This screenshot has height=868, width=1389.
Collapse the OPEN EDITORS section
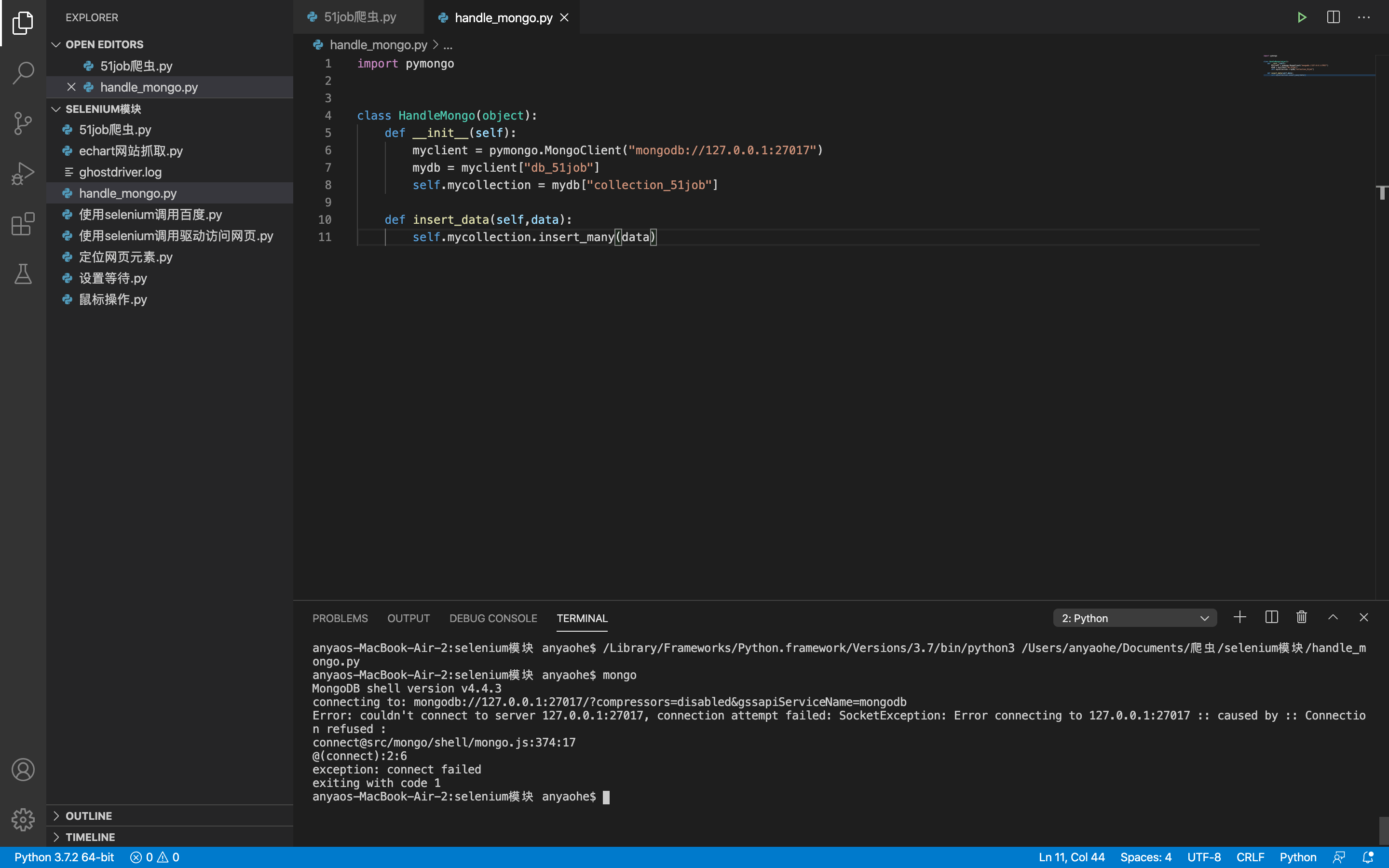(170, 44)
